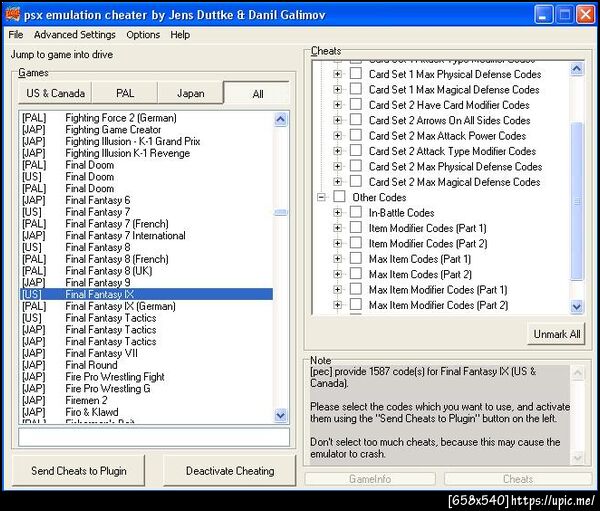600x511 pixels.
Task: Tick the Other Codes group checkbox
Action: (x=339, y=197)
